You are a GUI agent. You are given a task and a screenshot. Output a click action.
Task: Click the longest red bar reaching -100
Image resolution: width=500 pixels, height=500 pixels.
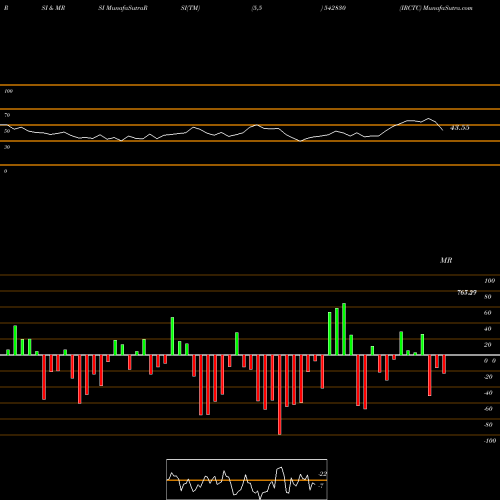click(280, 395)
